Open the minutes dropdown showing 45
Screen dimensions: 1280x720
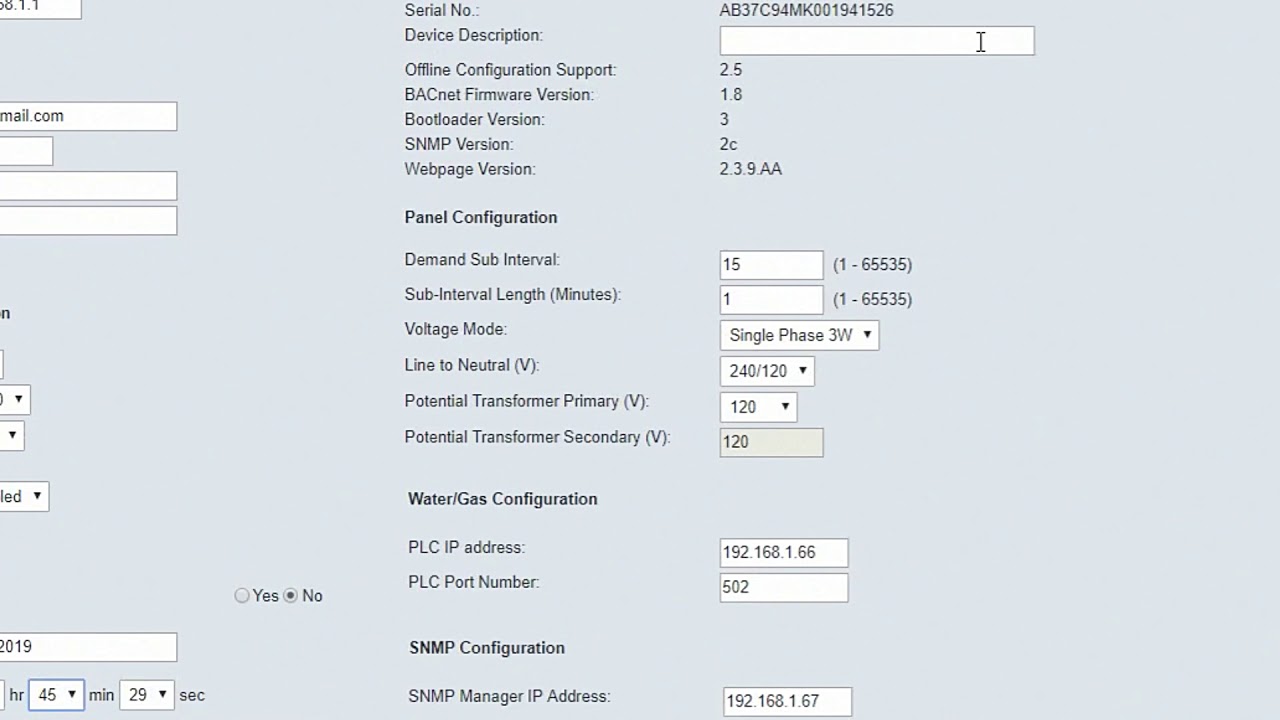56,695
